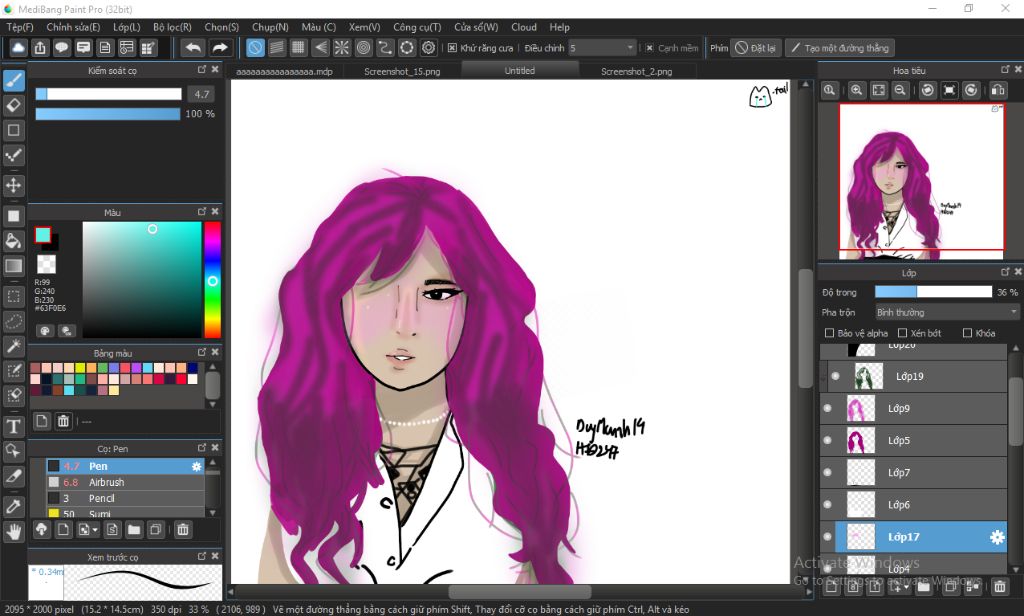Select the Brush tool in left toolbar
This screenshot has height=616, width=1024.
pyautogui.click(x=14, y=80)
